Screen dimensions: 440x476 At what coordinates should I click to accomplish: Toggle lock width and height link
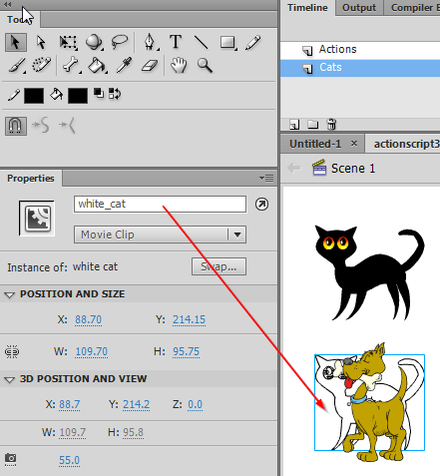[x=12, y=352]
